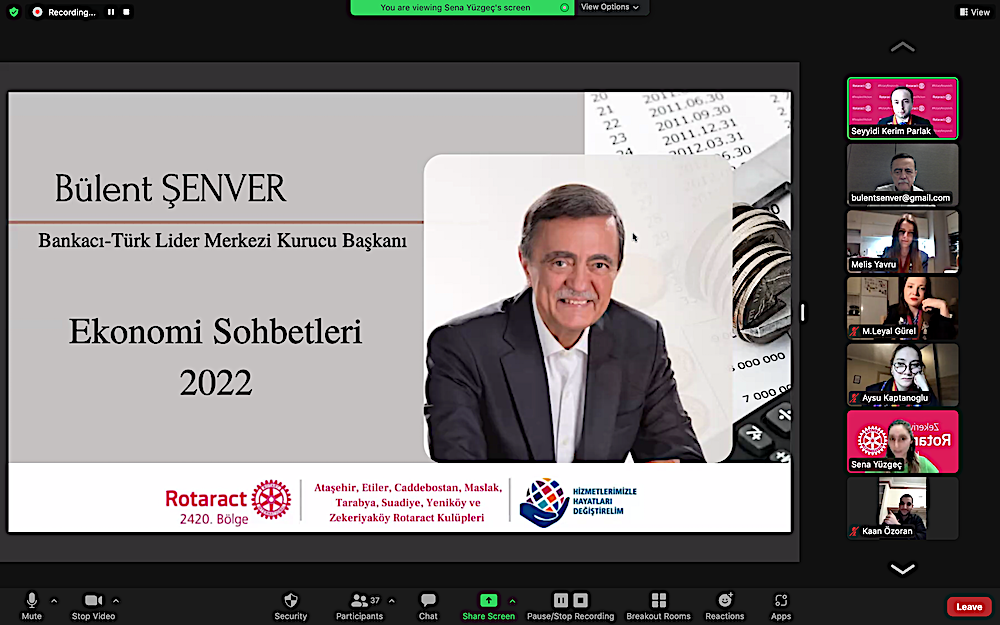Expand audio options arrow beside Mute
1000x625 pixels.
(x=54, y=601)
